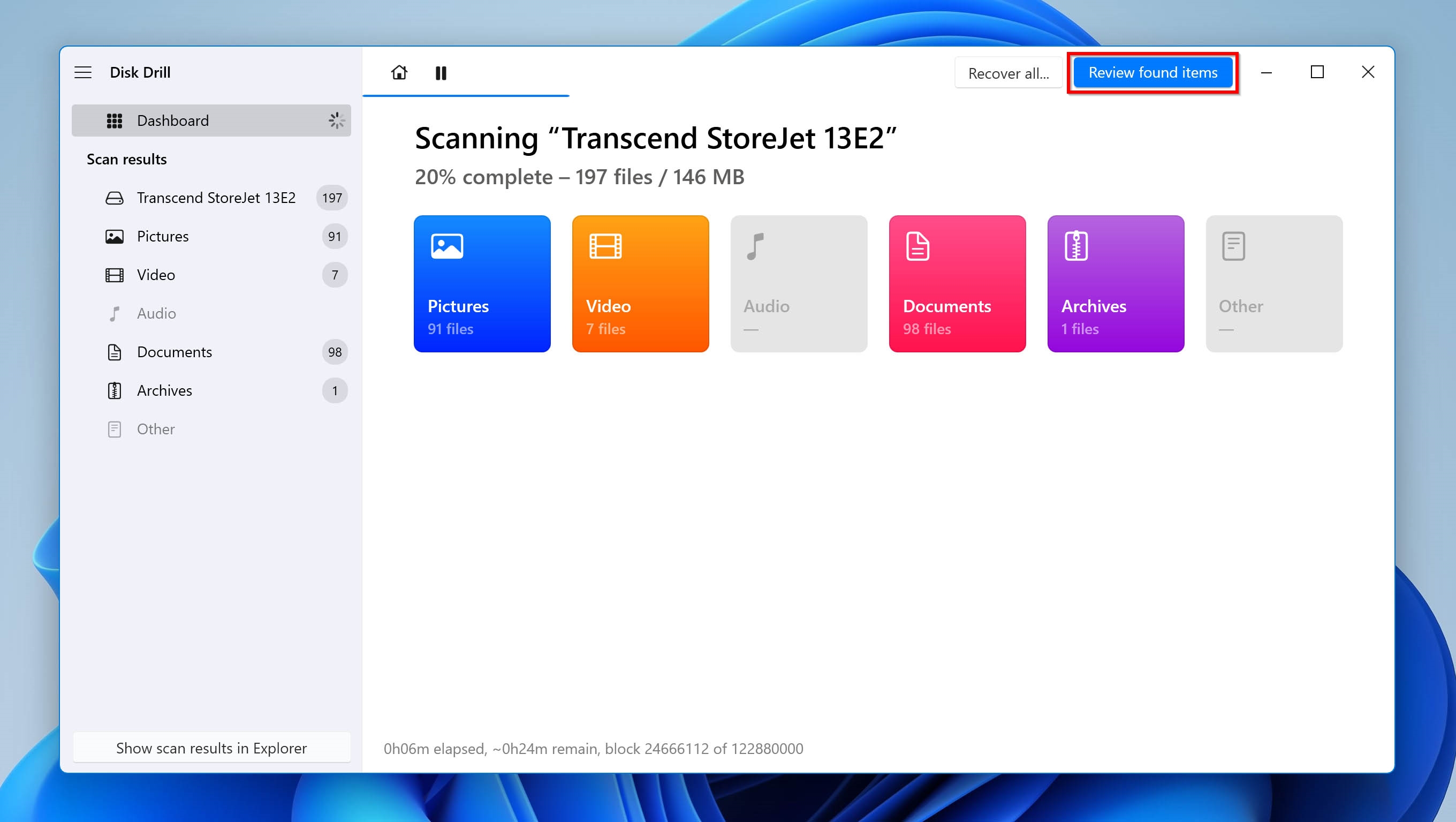The height and width of the screenshot is (822, 1456).
Task: Click the 197 count badge for Transcend StoreJet
Action: pyautogui.click(x=332, y=198)
